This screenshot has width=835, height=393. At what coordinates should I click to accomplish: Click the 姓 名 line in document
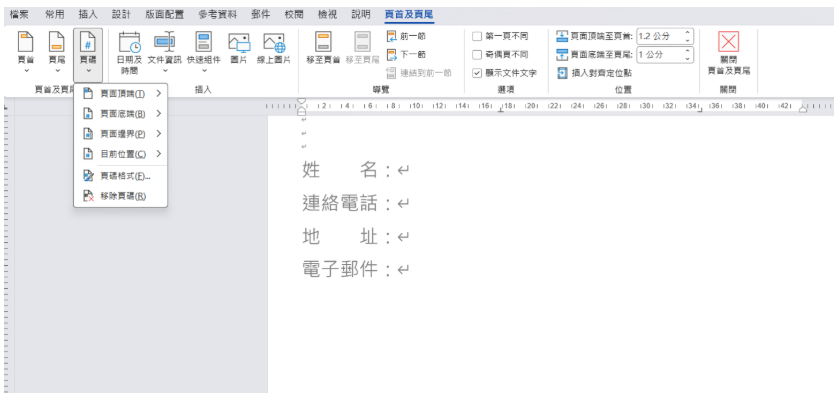coord(356,170)
